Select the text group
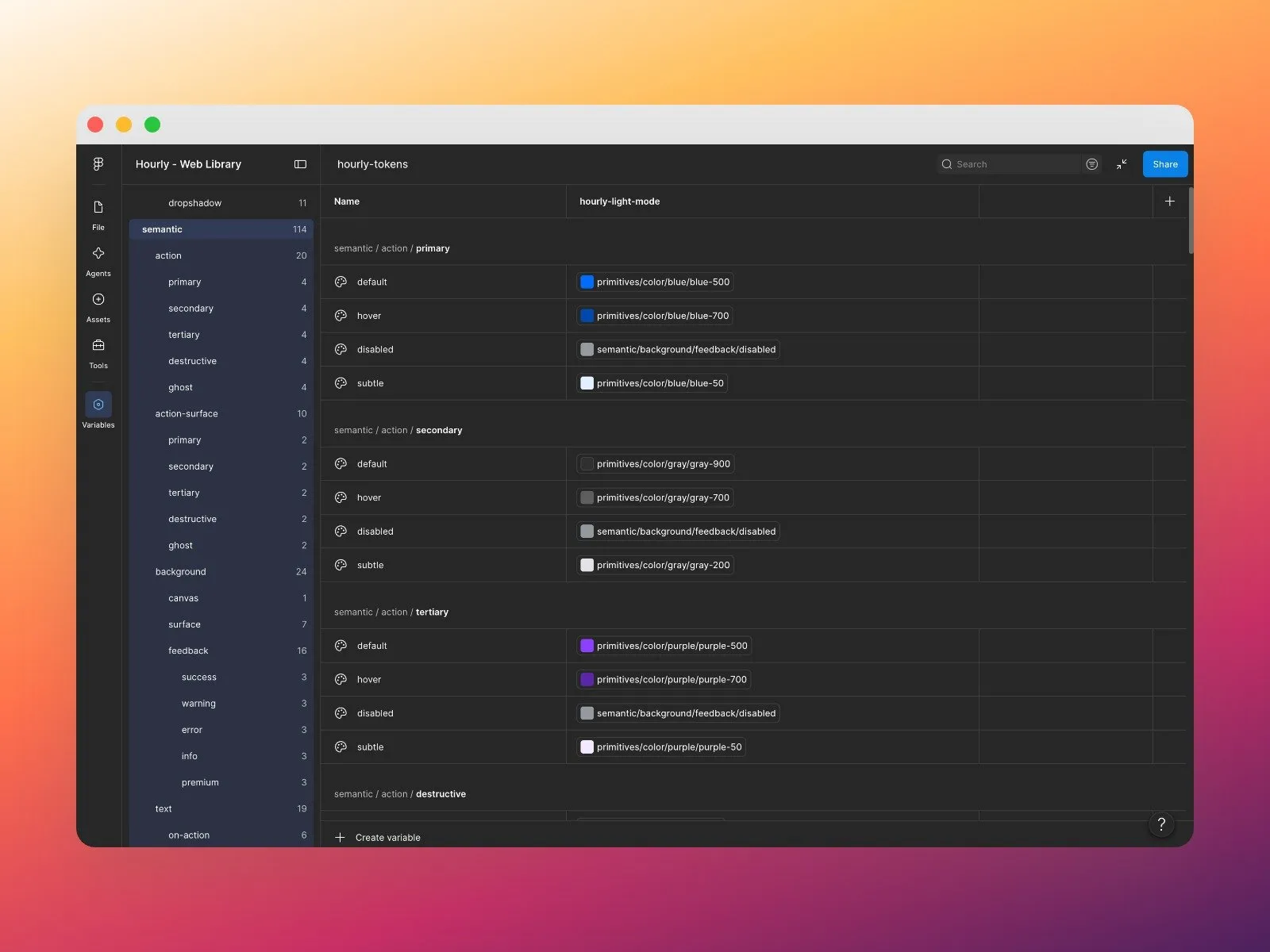The width and height of the screenshot is (1270, 952). [x=221, y=808]
